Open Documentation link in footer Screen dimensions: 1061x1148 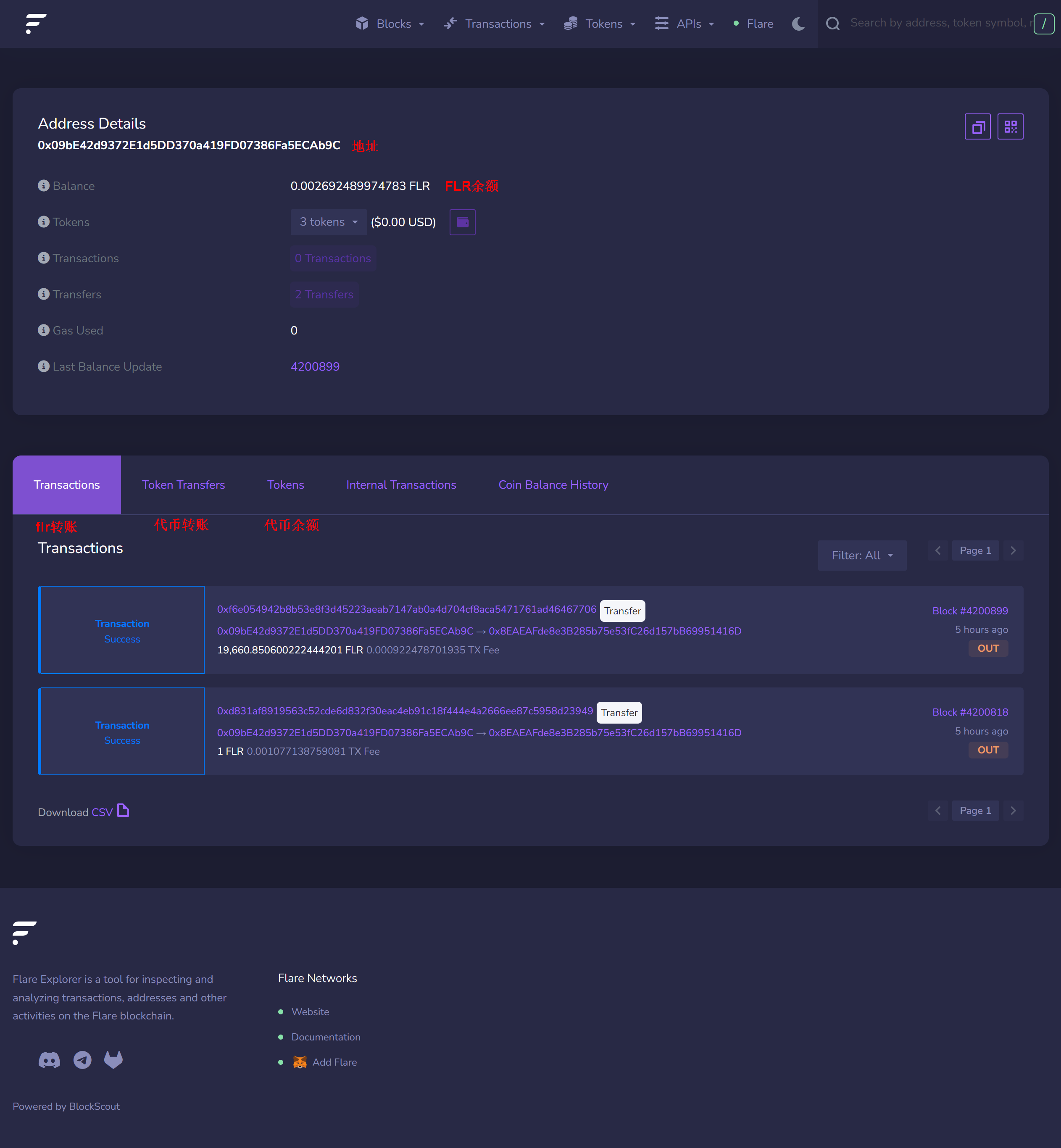tap(326, 1037)
